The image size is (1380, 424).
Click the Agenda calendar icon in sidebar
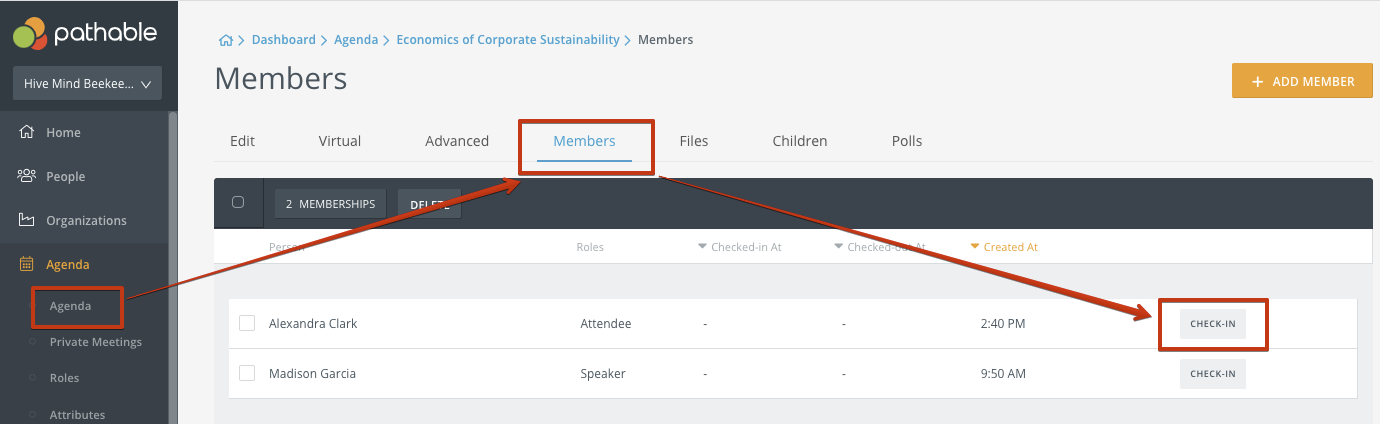tap(27, 264)
